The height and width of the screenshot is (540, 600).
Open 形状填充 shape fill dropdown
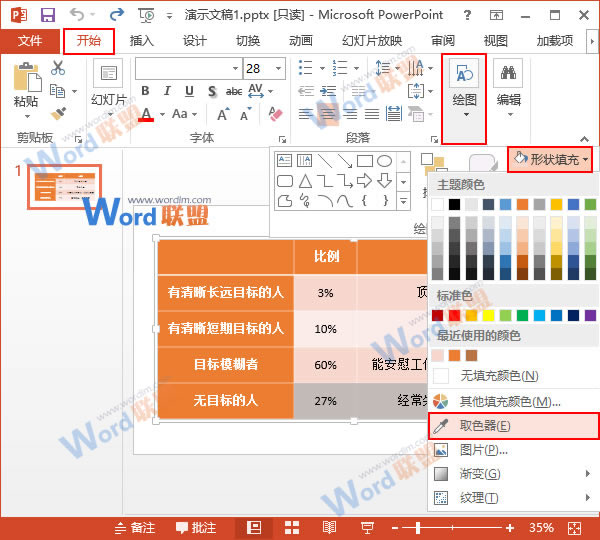[550, 159]
